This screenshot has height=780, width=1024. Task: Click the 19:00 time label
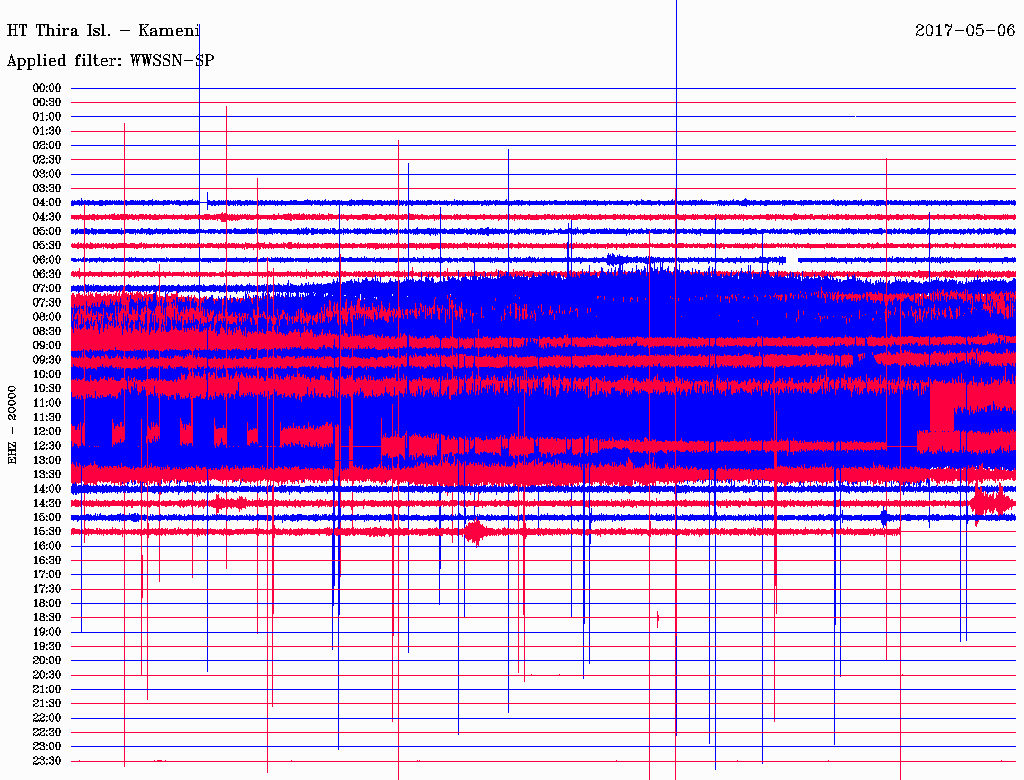pyautogui.click(x=47, y=632)
